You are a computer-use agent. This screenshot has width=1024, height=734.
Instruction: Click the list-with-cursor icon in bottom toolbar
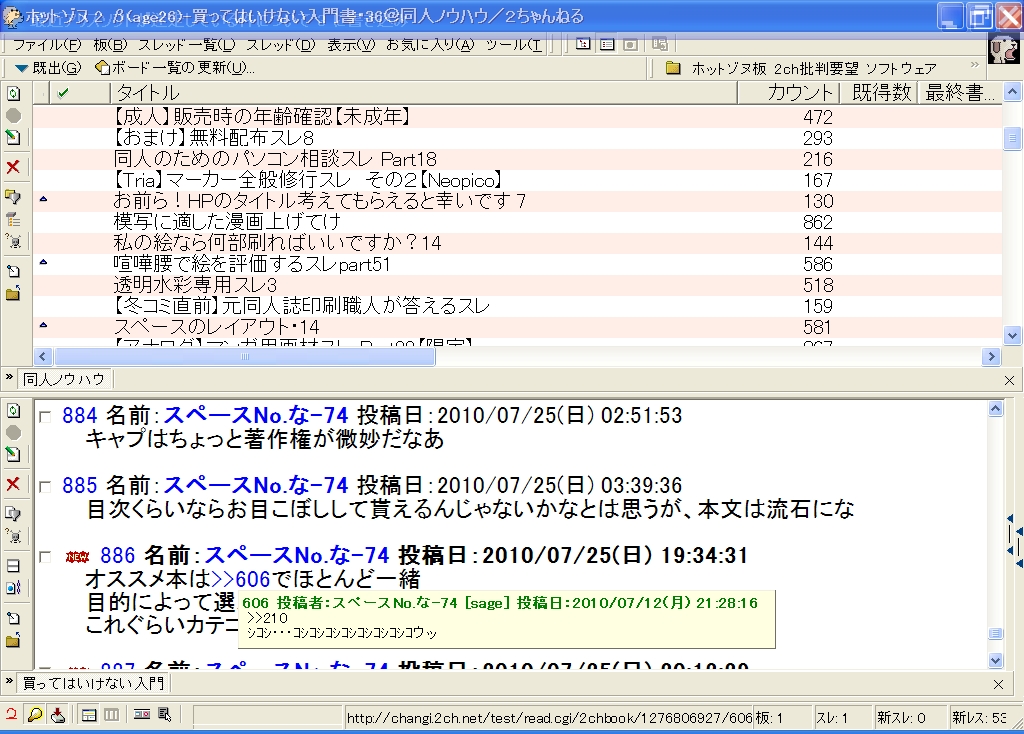(x=165, y=715)
